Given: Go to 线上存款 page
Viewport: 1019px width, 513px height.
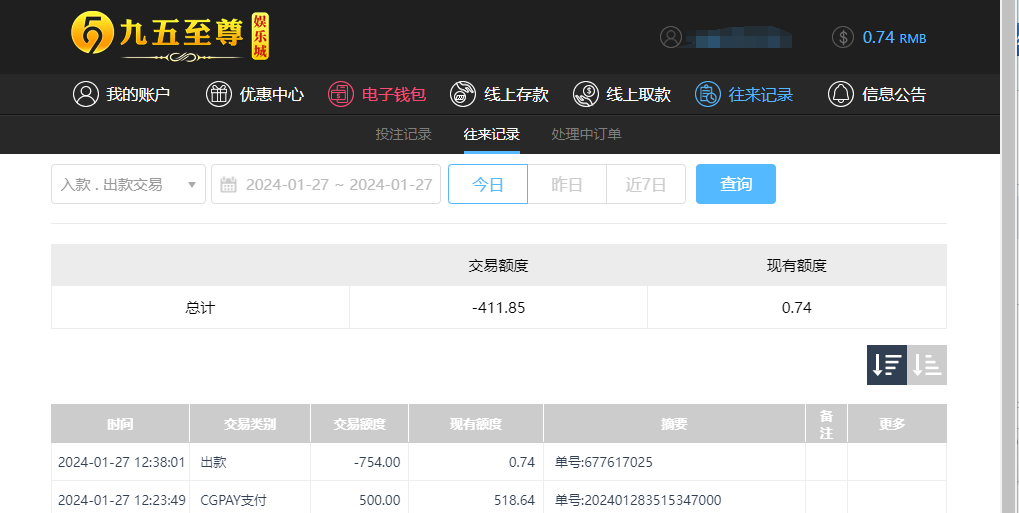Looking at the screenshot, I should click(x=499, y=94).
